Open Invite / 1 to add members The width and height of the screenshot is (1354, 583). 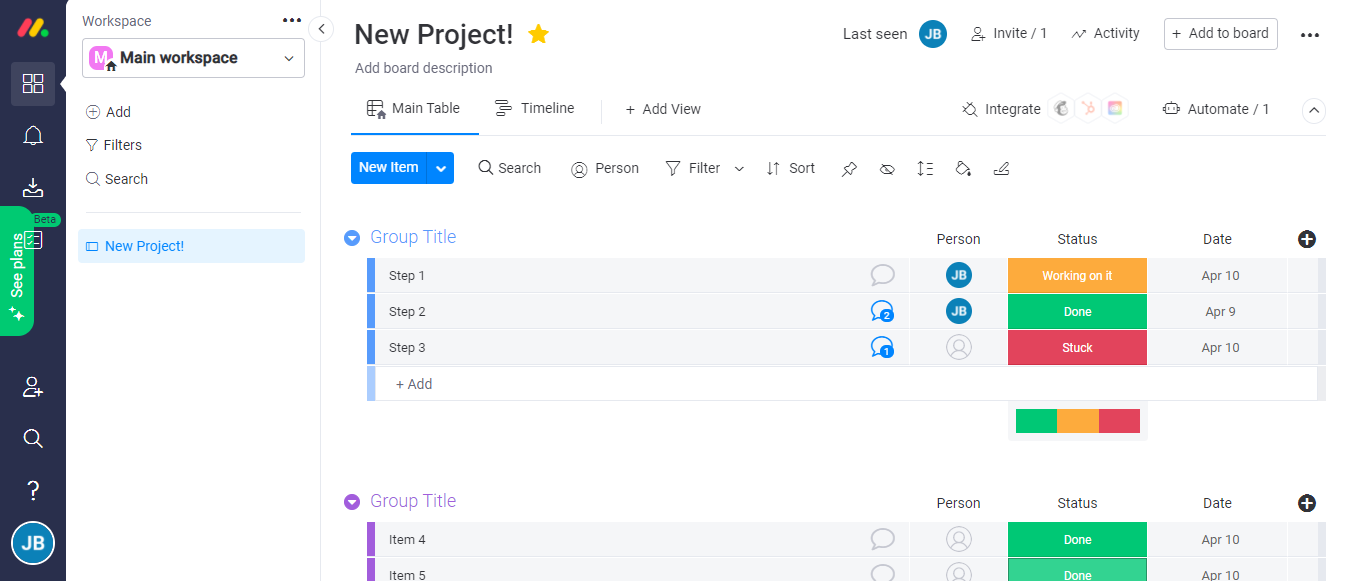[x=1008, y=33]
